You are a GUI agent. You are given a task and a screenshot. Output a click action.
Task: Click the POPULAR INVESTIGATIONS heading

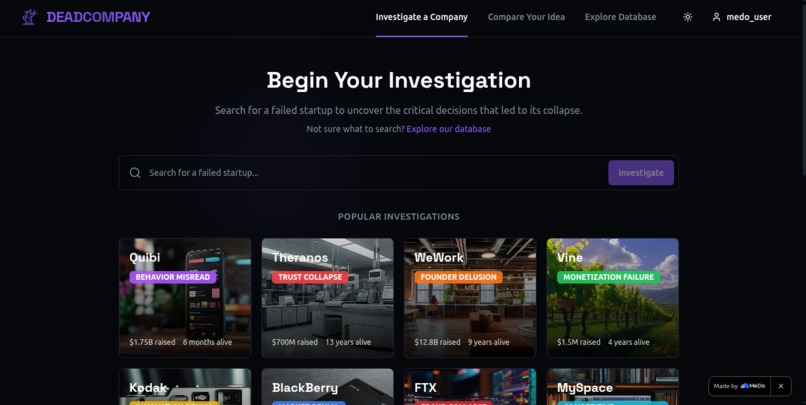pyautogui.click(x=399, y=217)
